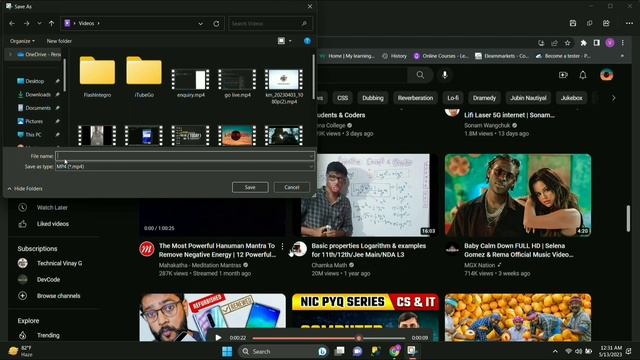640x360 pixels.
Task: Open the FlashIntegro folder
Action: coord(97,77)
